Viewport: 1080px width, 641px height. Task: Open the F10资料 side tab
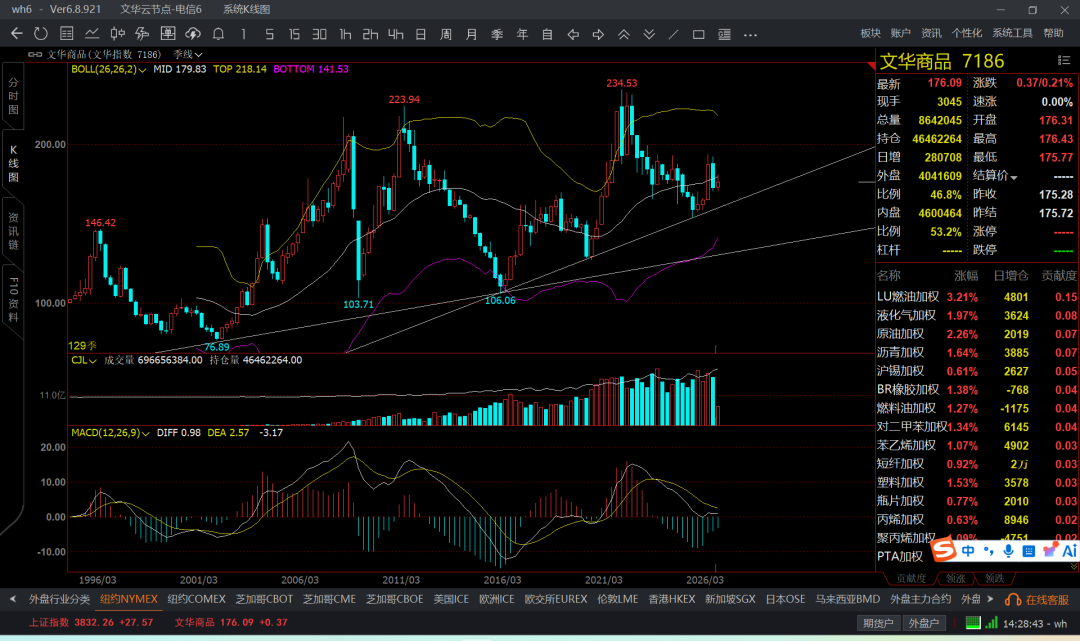click(13, 300)
